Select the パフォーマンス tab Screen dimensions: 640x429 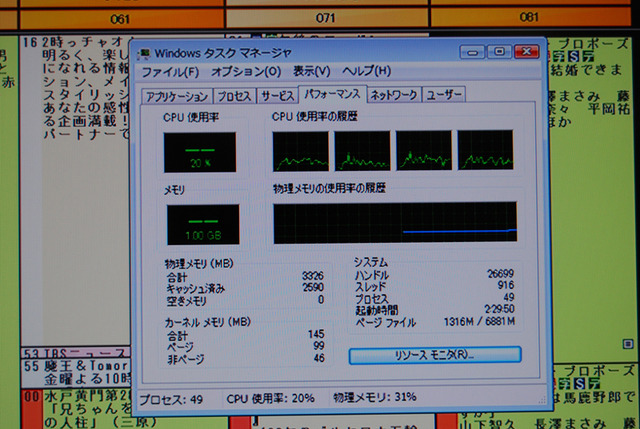(x=332, y=94)
